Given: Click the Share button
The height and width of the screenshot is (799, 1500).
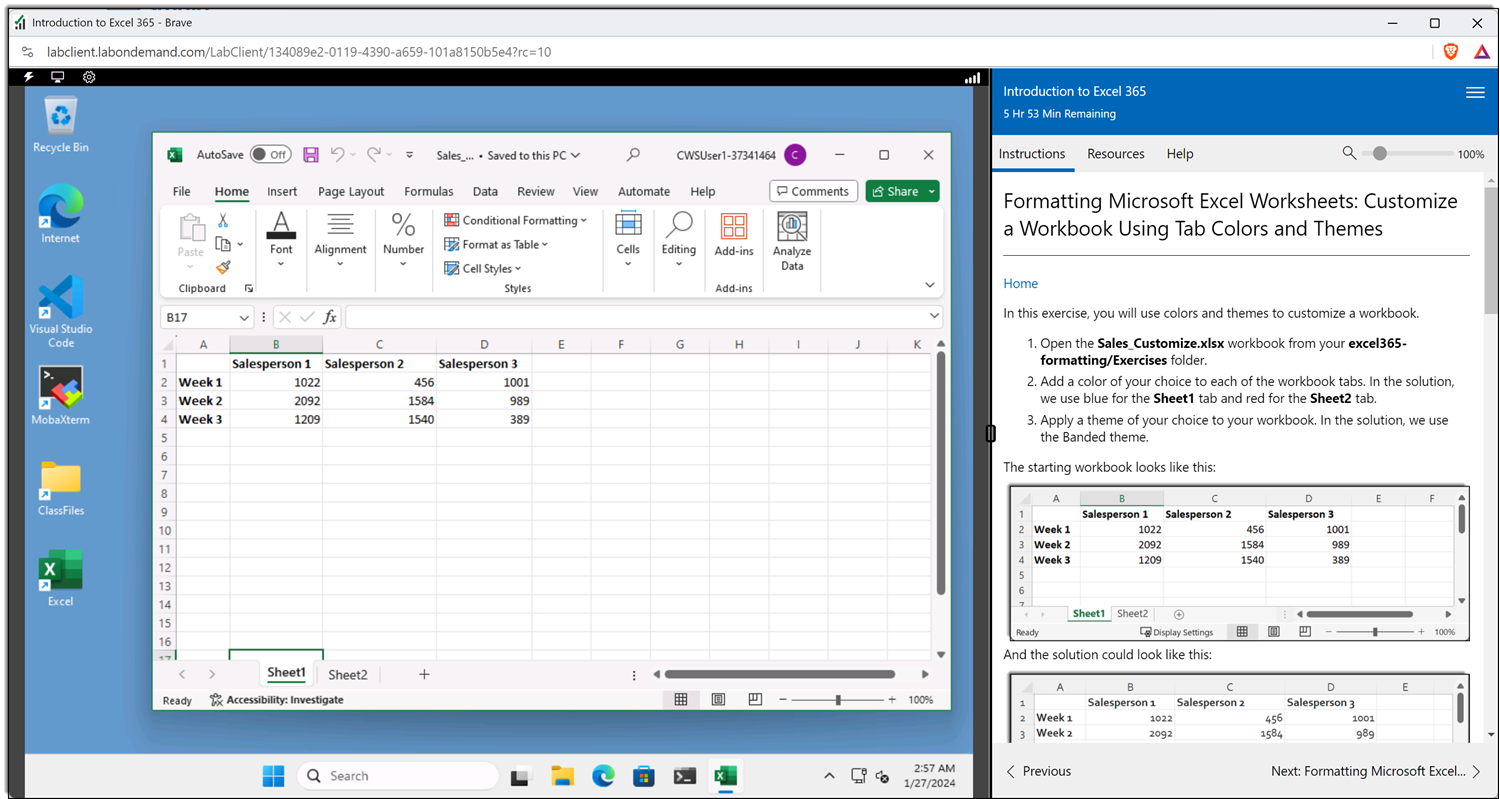Looking at the screenshot, I should pos(895,191).
